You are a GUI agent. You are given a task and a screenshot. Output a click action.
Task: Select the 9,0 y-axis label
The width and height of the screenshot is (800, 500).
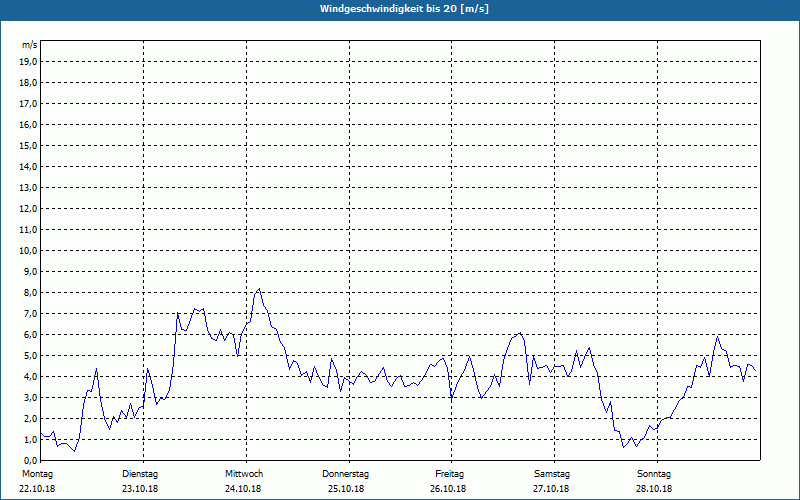[31, 271]
